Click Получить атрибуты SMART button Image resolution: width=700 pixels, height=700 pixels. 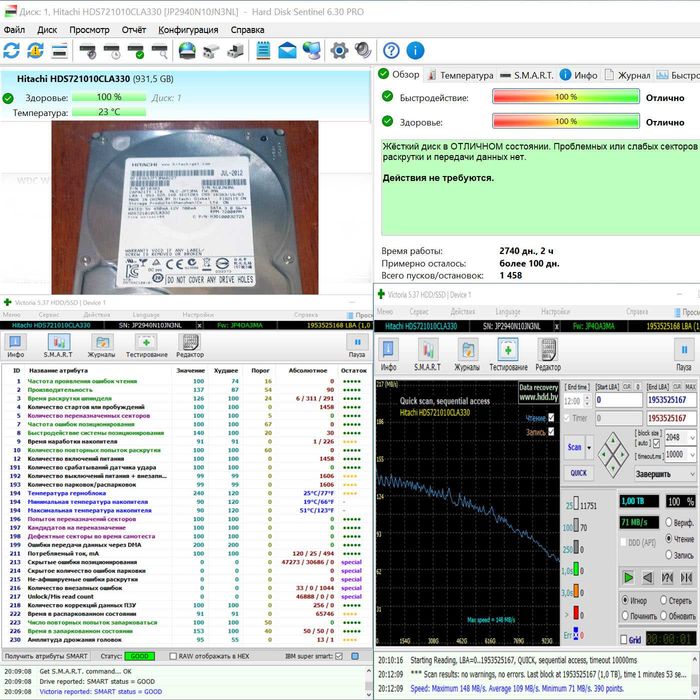tap(46, 656)
